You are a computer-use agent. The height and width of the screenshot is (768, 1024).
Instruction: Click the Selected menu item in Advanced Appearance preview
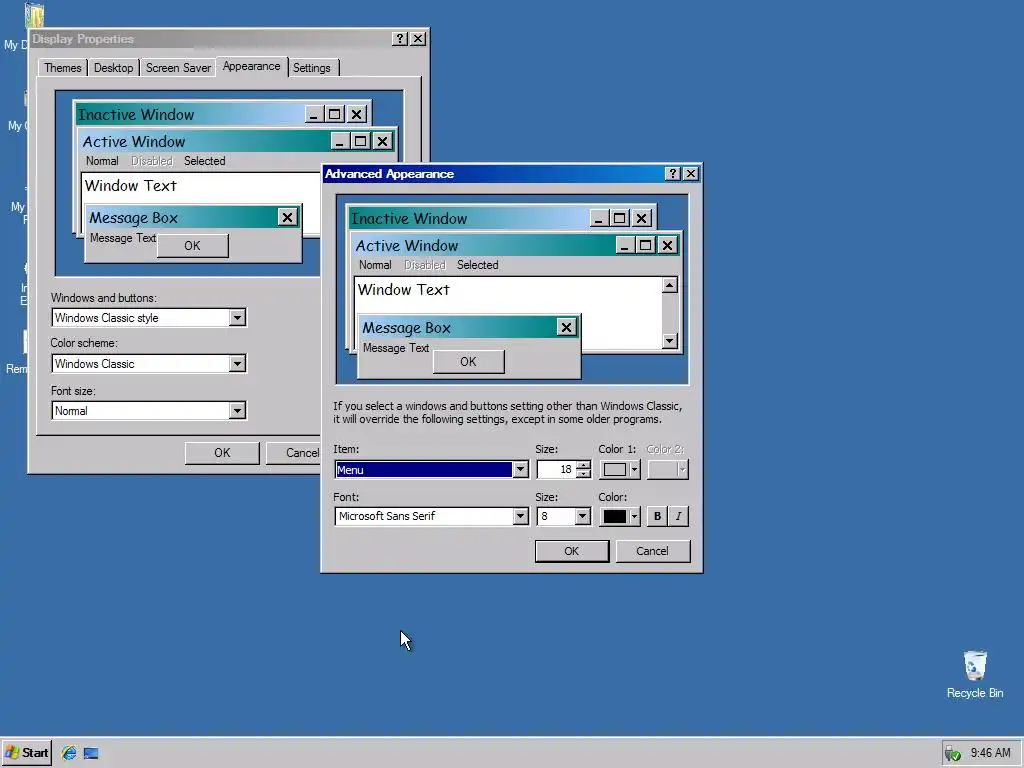[477, 264]
